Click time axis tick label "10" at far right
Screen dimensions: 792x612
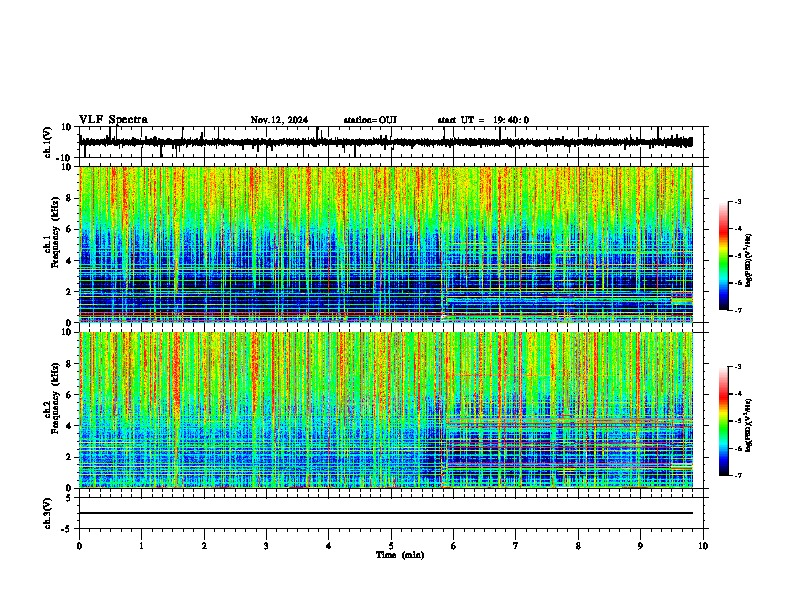[703, 546]
